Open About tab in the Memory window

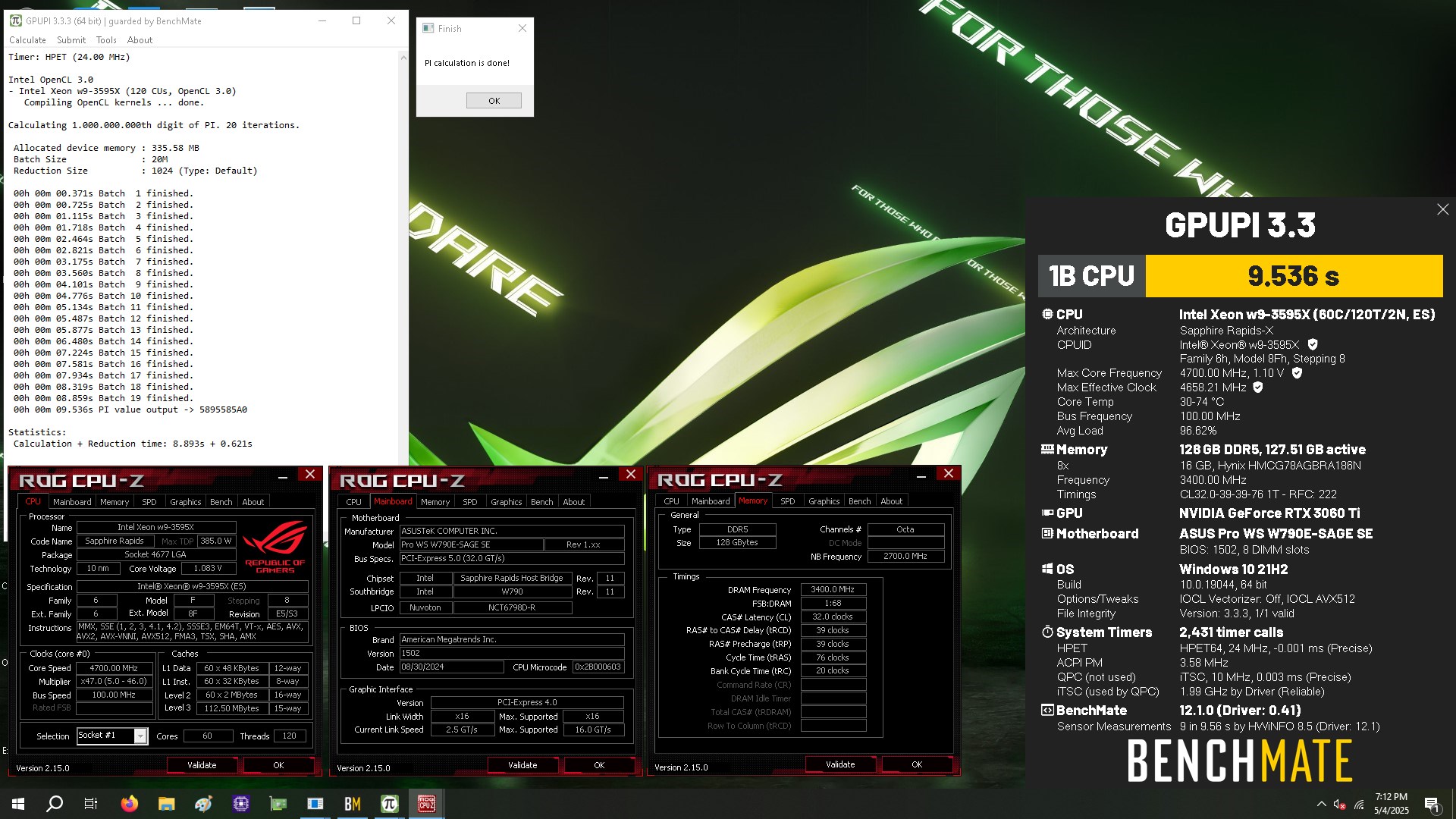click(892, 501)
